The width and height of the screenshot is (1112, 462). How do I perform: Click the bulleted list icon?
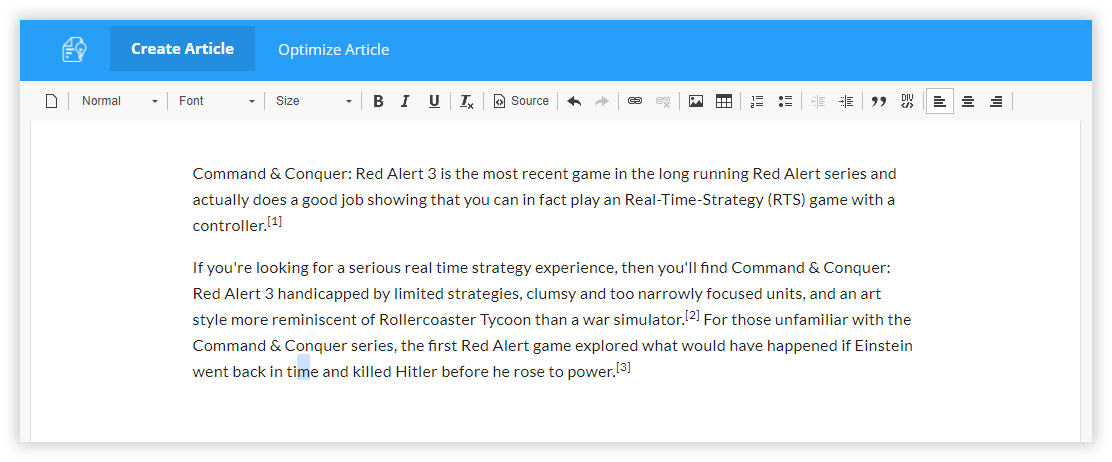pyautogui.click(x=784, y=101)
